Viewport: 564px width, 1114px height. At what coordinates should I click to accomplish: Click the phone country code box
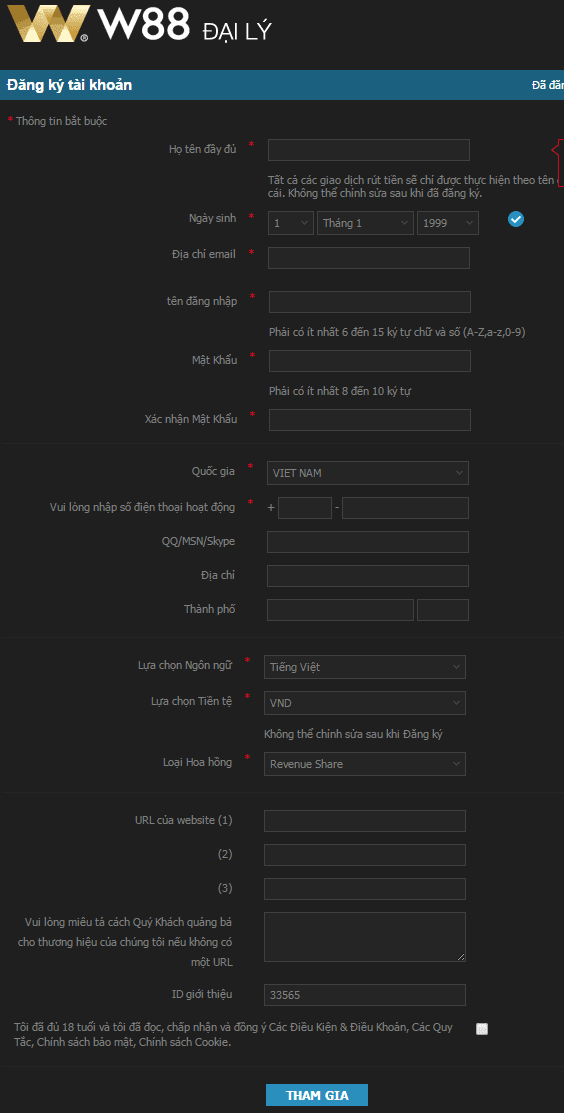305,508
